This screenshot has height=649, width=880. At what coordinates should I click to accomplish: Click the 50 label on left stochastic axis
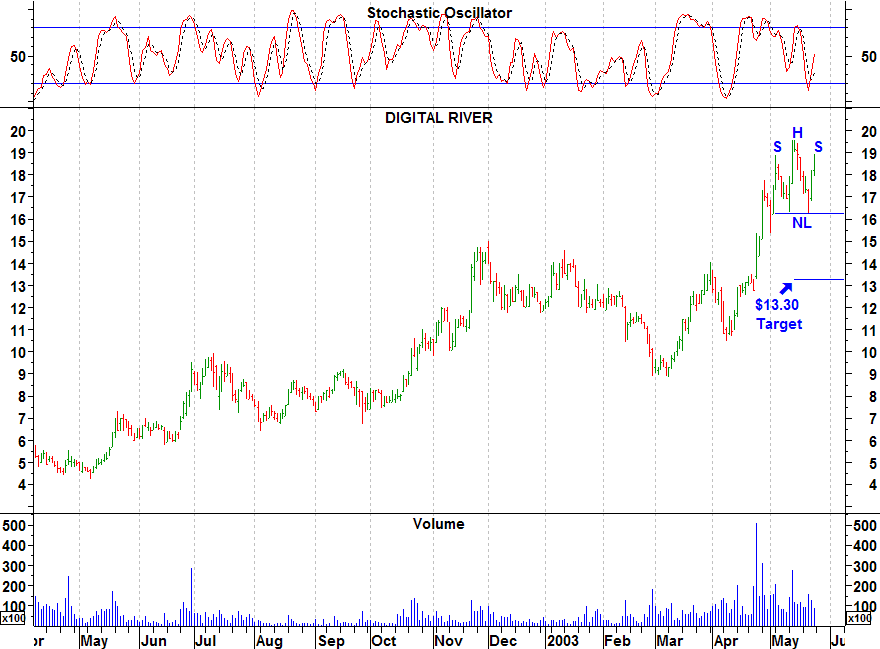(18, 56)
